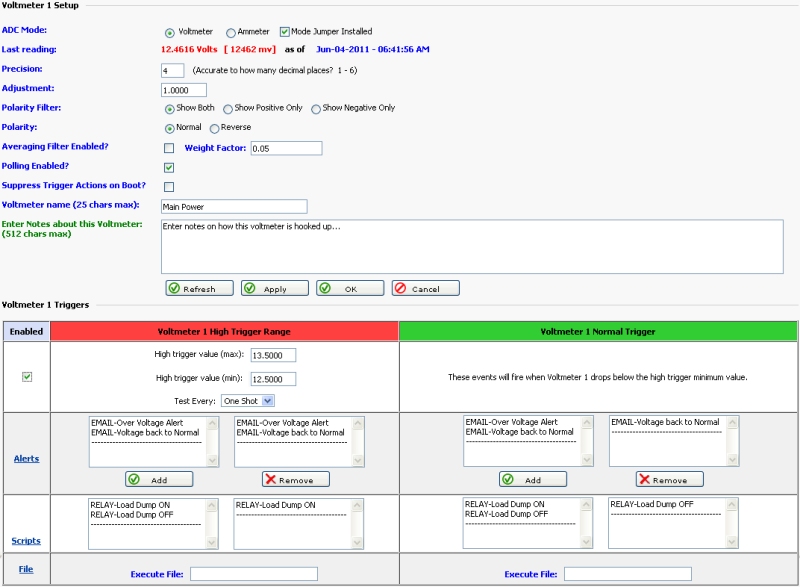Screen dimensions: 800x587
Task: Select Ammeter ADC mode
Action: point(231,32)
